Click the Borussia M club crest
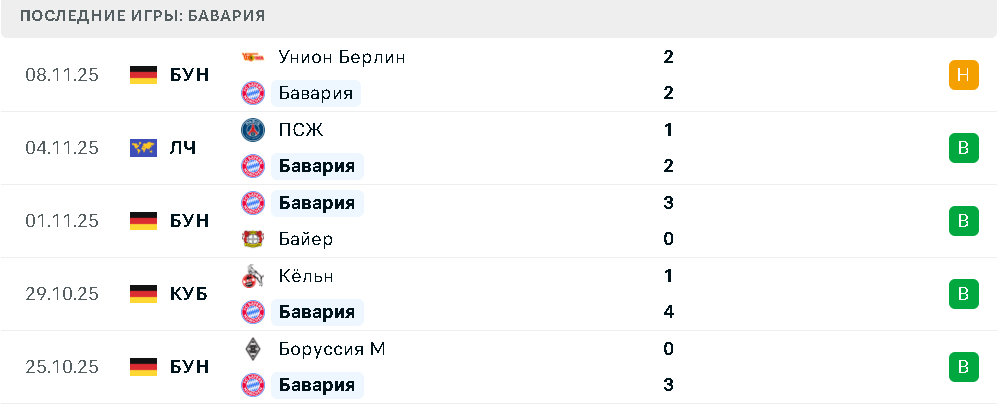Image resolution: width=1000 pixels, height=404 pixels. click(x=252, y=349)
